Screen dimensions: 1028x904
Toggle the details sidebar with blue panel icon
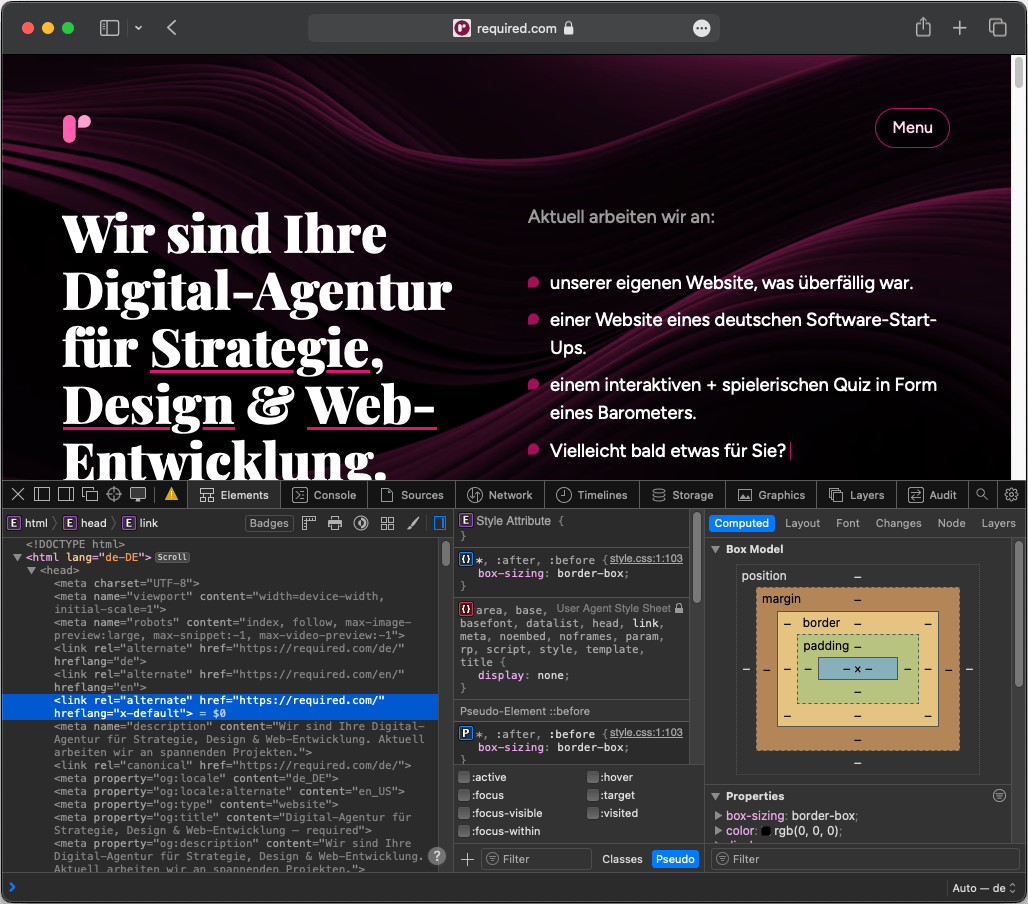point(439,522)
